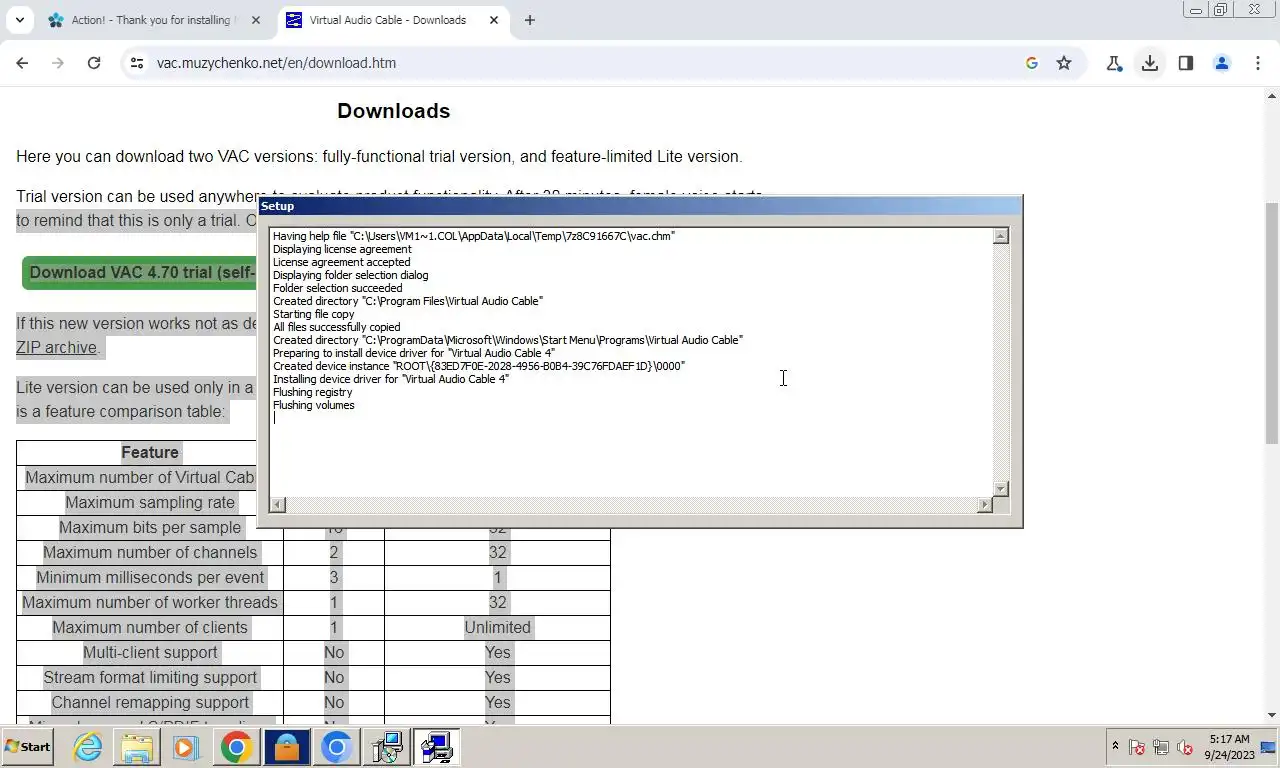Viewport: 1280px width, 768px height.
Task: Close the Action! tab
Action: pyautogui.click(x=256, y=20)
